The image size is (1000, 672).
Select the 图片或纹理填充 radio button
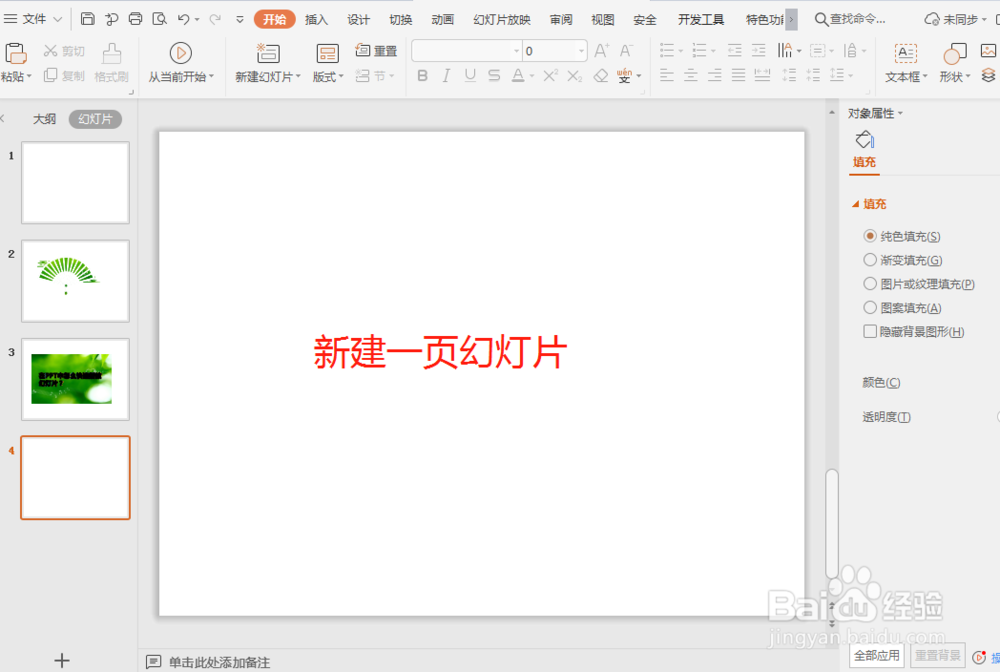[x=869, y=283]
